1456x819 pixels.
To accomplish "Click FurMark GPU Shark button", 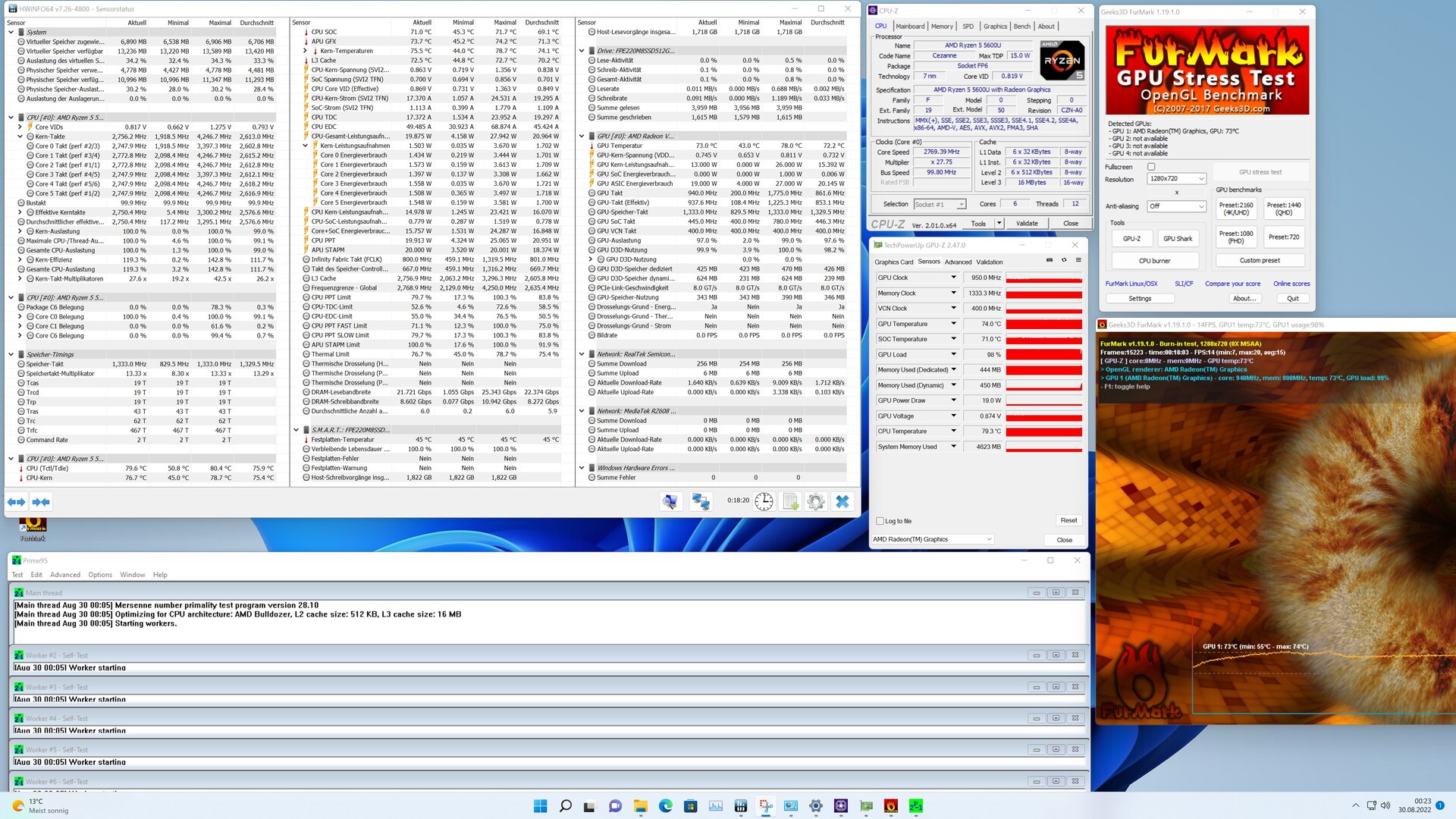I will click(x=1178, y=238).
